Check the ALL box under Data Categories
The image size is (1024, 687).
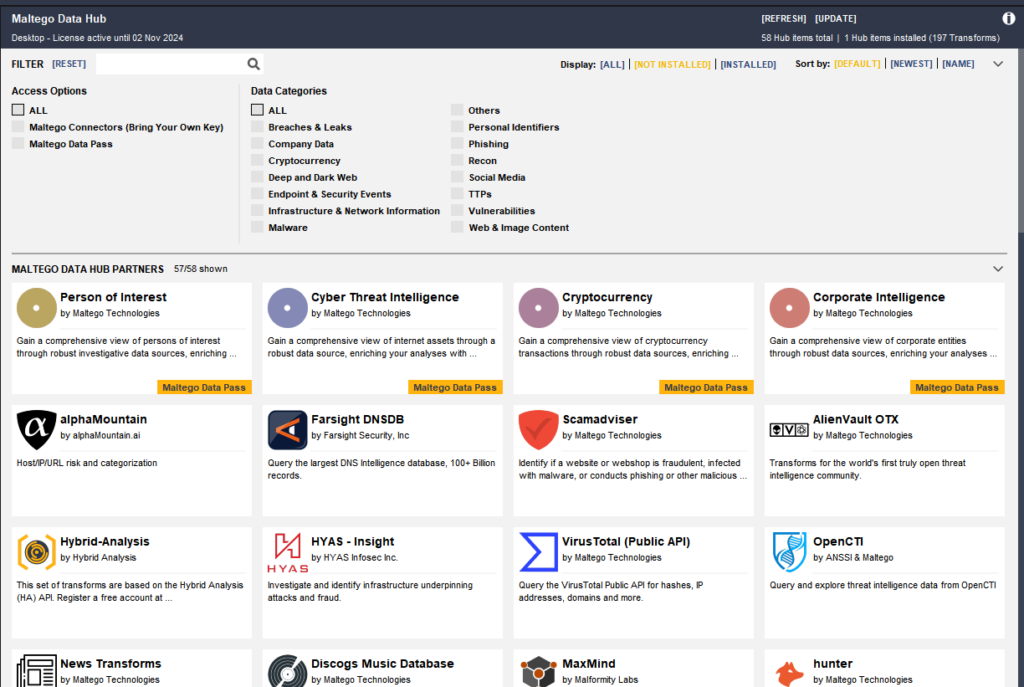click(x=257, y=110)
